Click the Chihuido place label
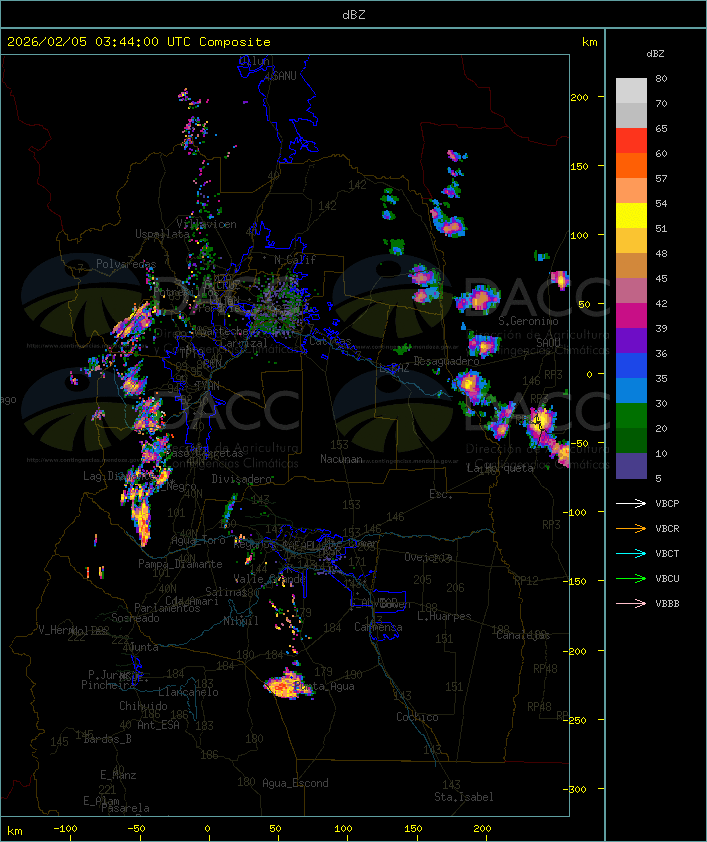Viewport: 707px width, 842px height. pyautogui.click(x=143, y=706)
